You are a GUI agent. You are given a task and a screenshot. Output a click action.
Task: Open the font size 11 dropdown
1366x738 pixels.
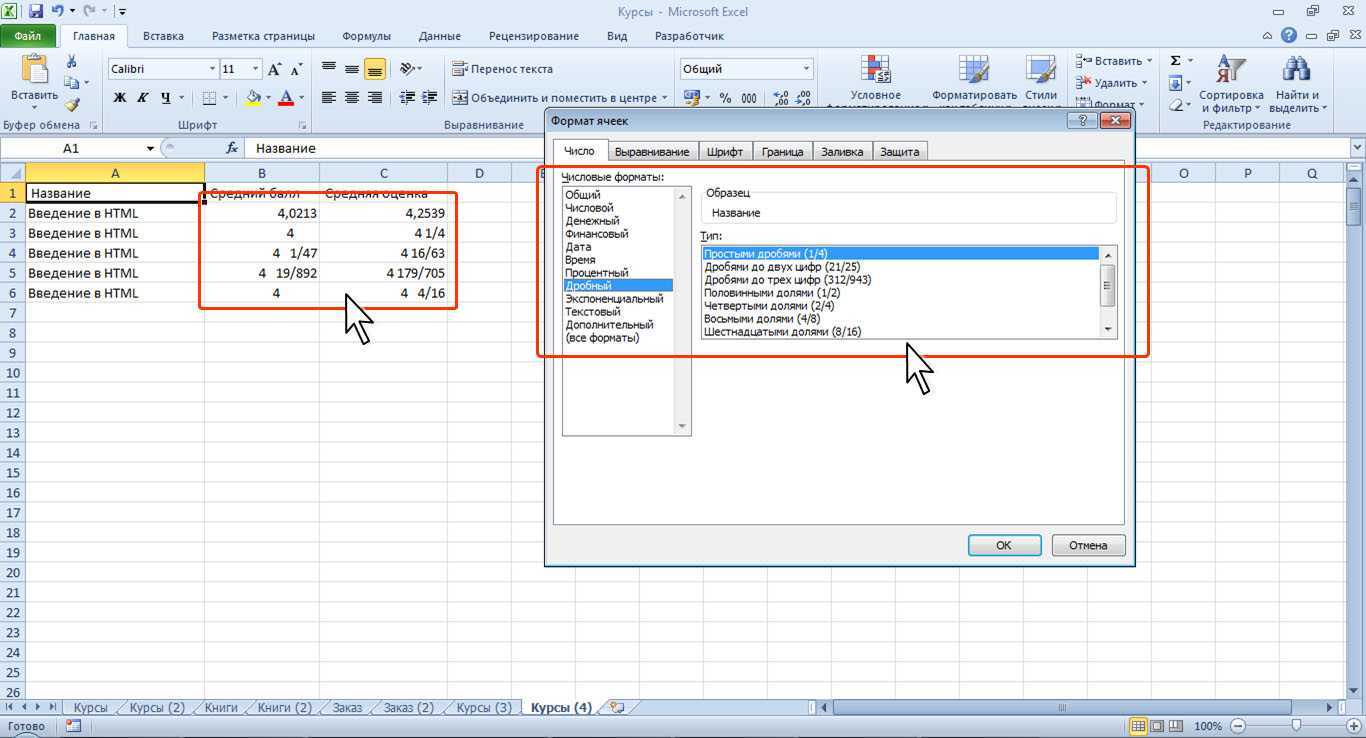tap(256, 69)
